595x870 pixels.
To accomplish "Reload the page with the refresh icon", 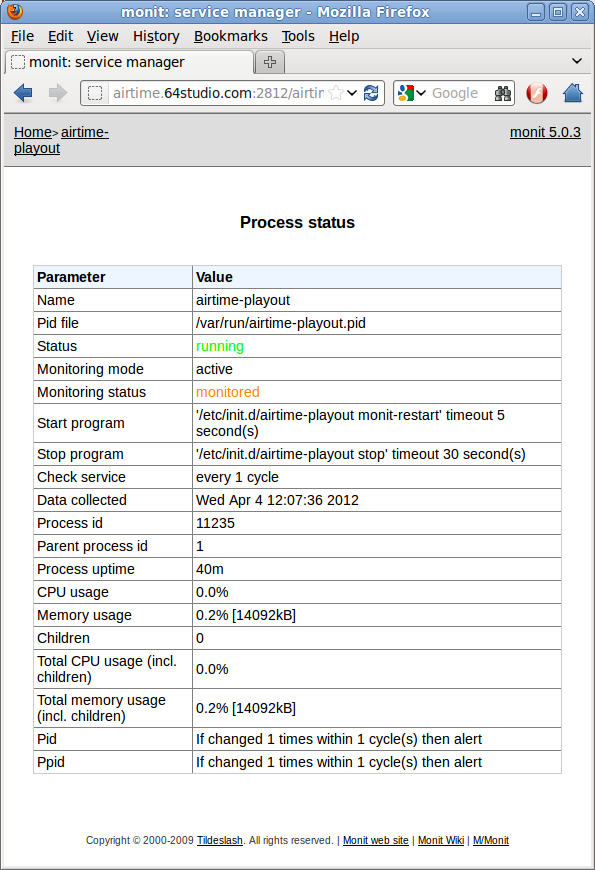I will coord(371,93).
